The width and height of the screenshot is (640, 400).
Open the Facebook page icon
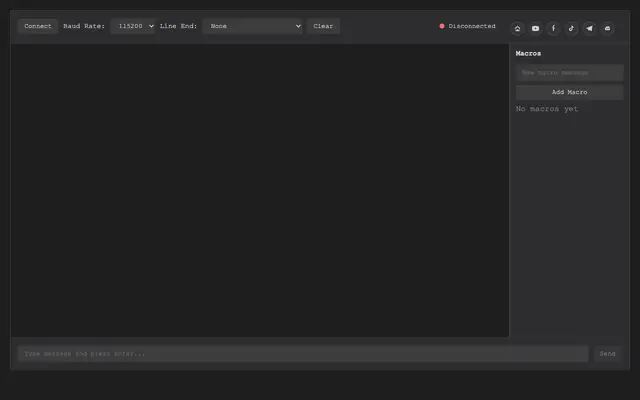[x=553, y=29]
